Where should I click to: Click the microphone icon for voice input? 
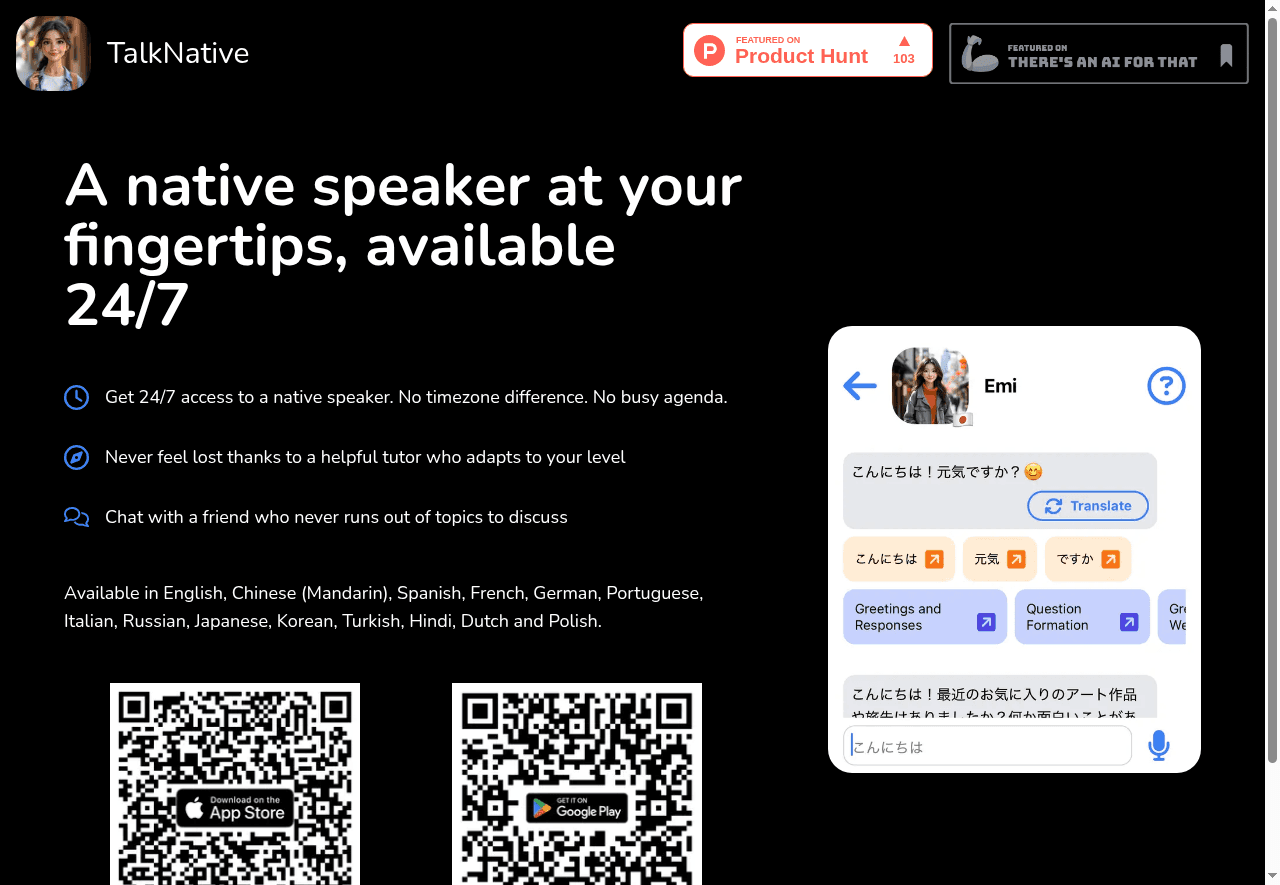click(1159, 745)
